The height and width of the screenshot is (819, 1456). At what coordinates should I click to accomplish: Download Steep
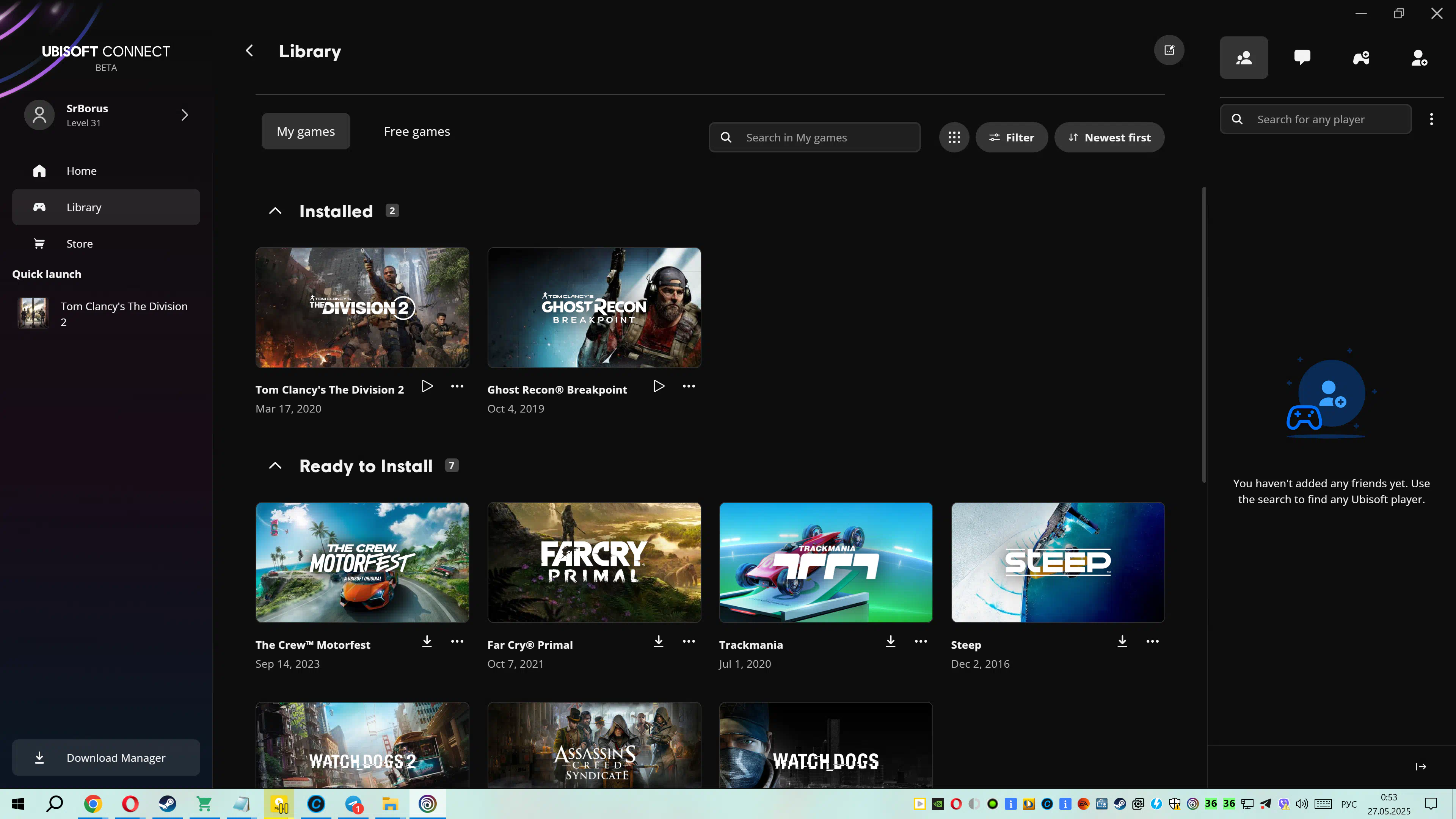tap(1122, 642)
